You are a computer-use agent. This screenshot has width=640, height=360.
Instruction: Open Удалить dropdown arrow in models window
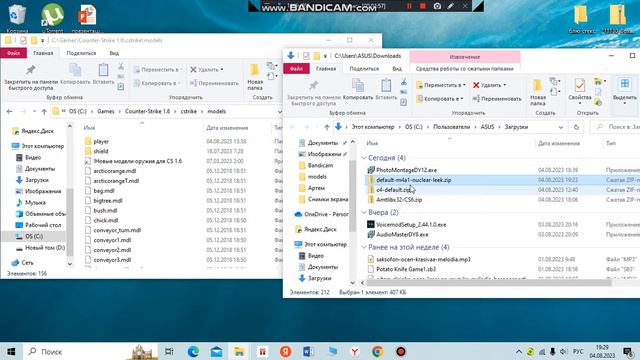[x=222, y=69]
